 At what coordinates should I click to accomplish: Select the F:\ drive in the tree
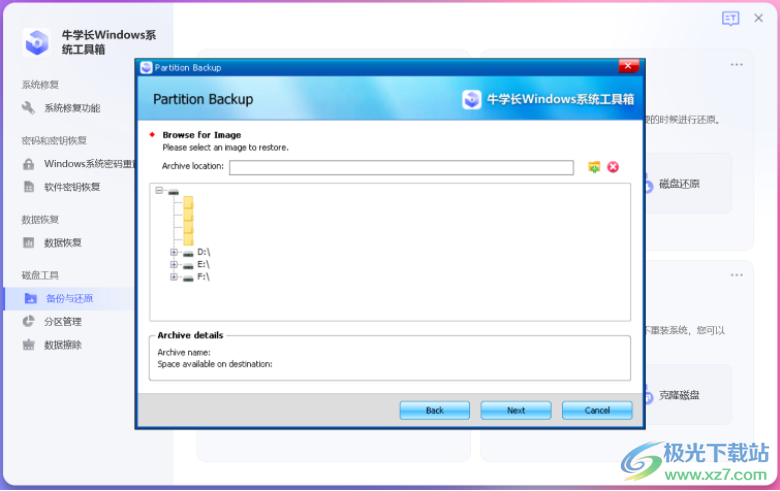point(203,277)
